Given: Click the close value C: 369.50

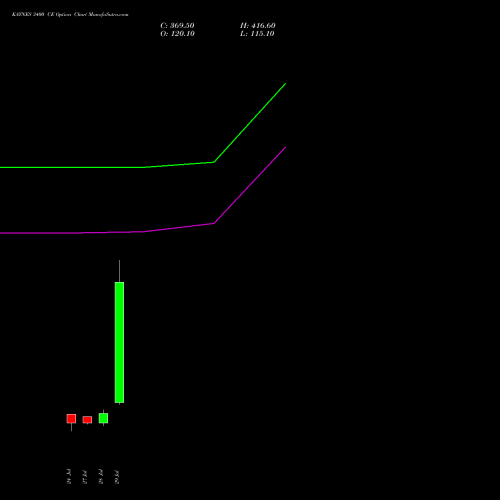Looking at the screenshot, I should pyautogui.click(x=177, y=25).
